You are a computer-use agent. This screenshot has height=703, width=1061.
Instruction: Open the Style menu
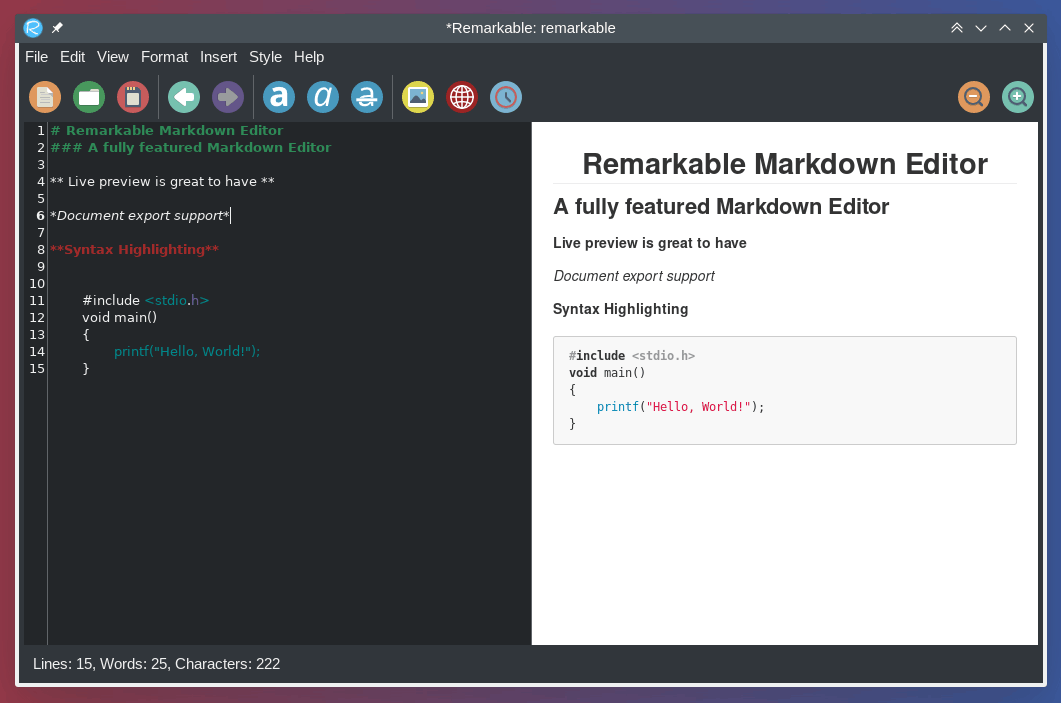(265, 57)
